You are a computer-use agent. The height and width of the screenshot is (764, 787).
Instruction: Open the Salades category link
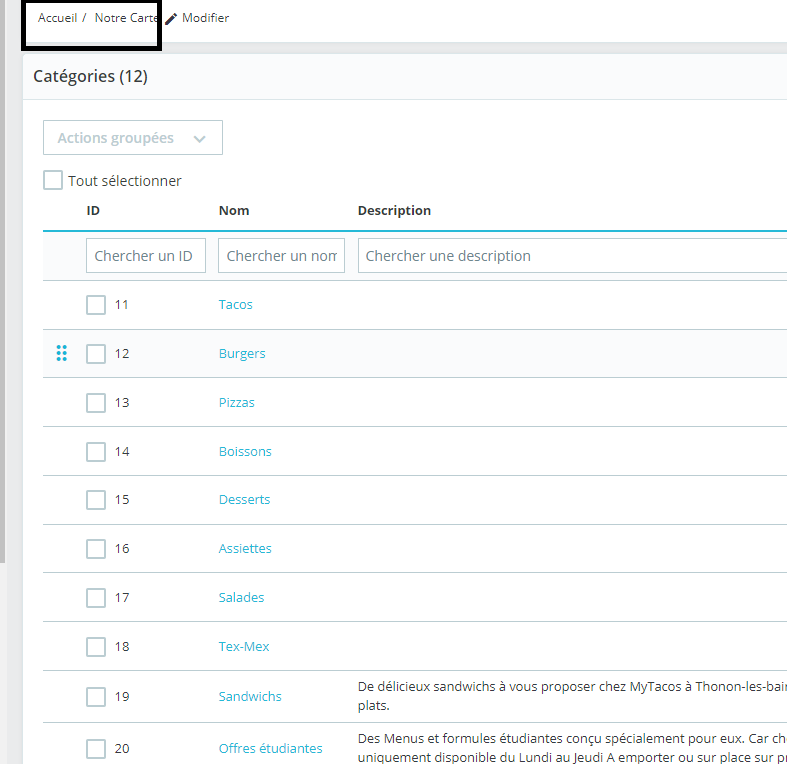[241, 598]
